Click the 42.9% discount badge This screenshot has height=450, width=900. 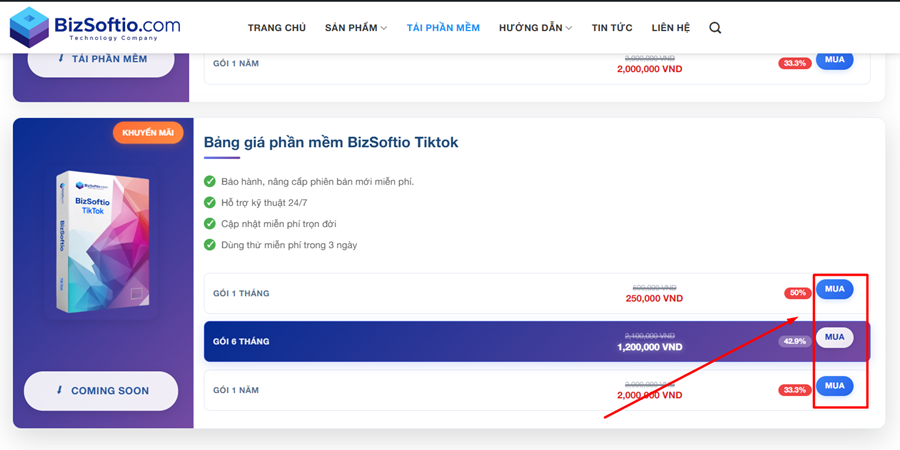point(795,342)
